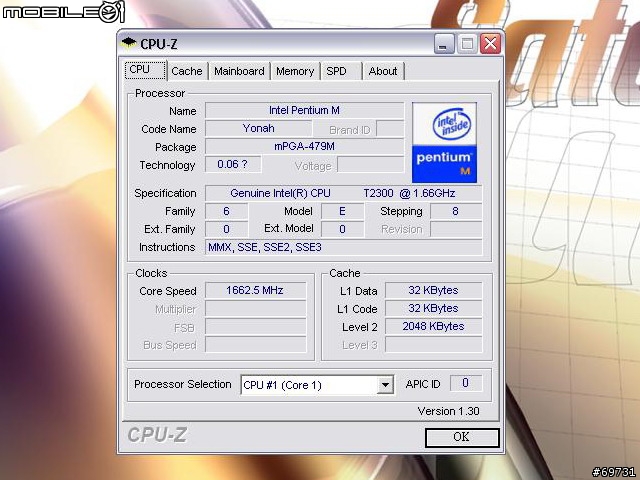Click the Version 1.30 text

(448, 411)
